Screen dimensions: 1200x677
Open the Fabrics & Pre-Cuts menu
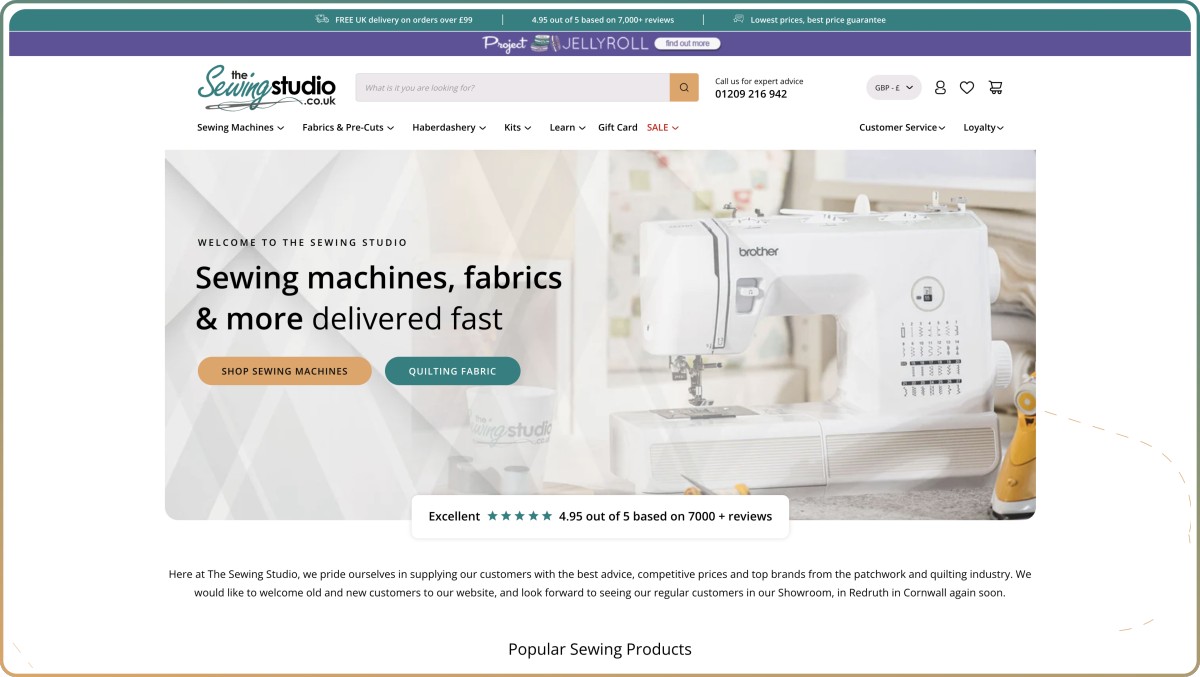tap(347, 127)
